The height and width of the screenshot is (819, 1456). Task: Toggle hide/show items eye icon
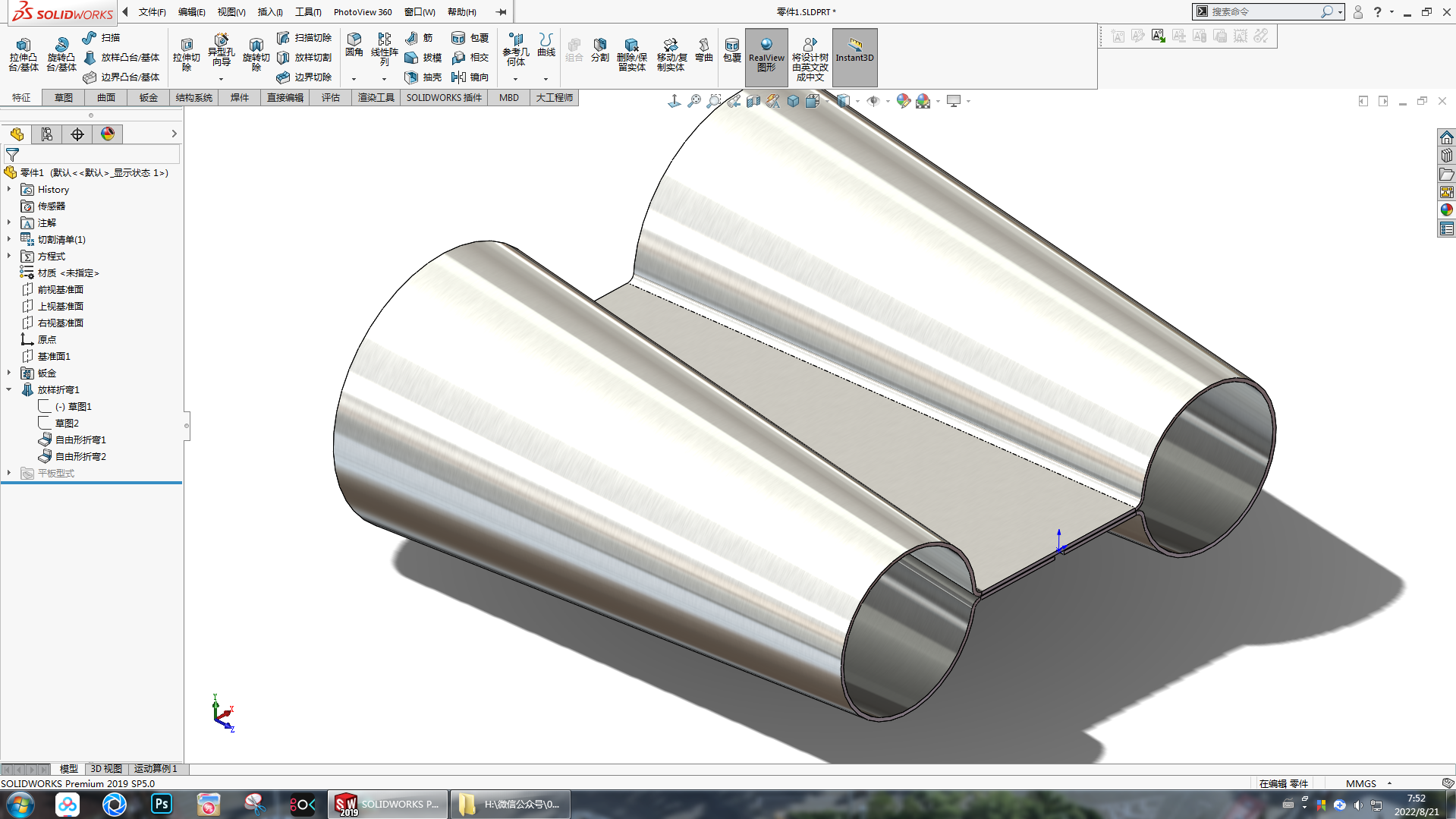point(873,101)
